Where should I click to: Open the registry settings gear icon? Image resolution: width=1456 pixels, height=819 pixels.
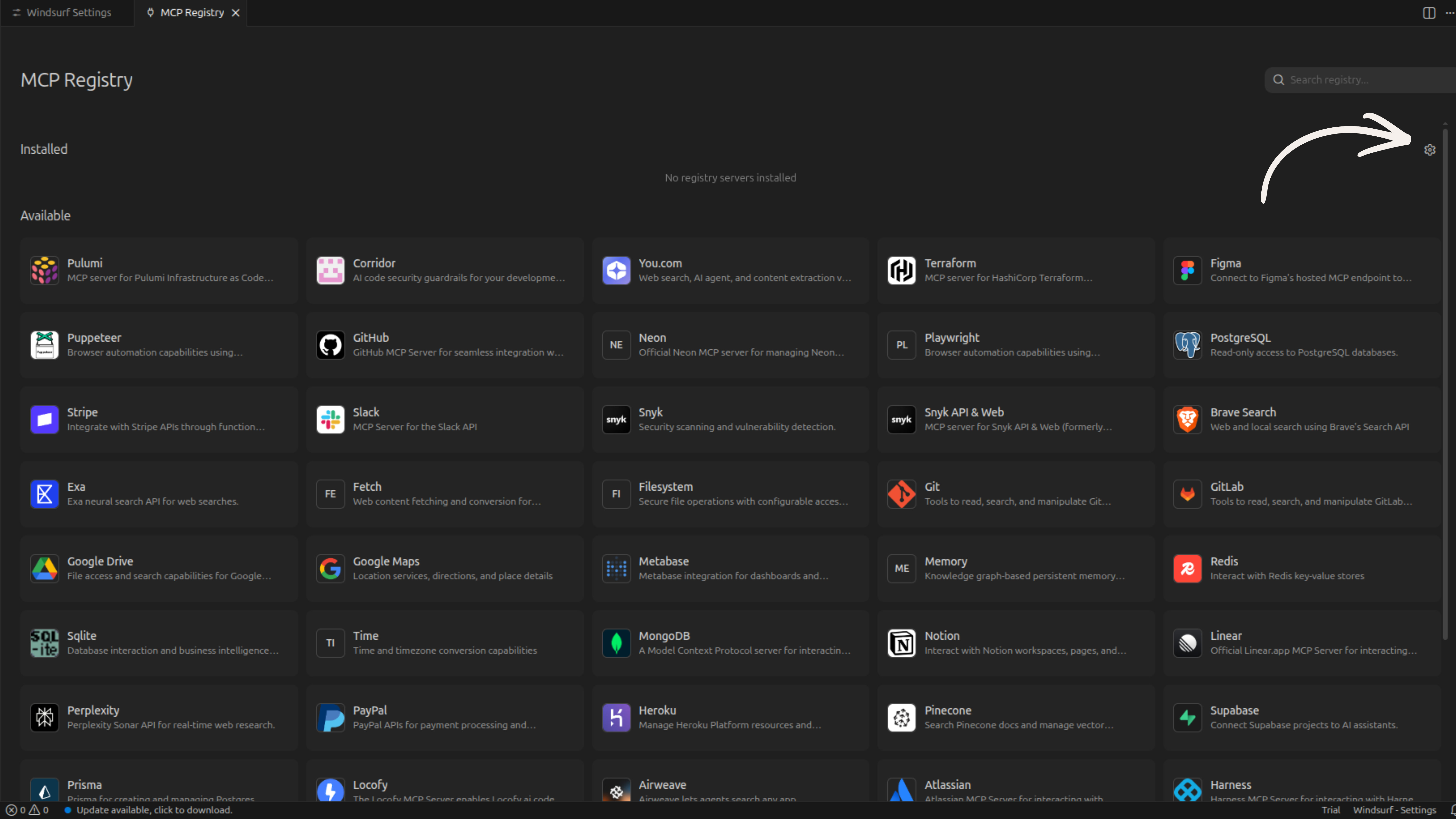1430,150
